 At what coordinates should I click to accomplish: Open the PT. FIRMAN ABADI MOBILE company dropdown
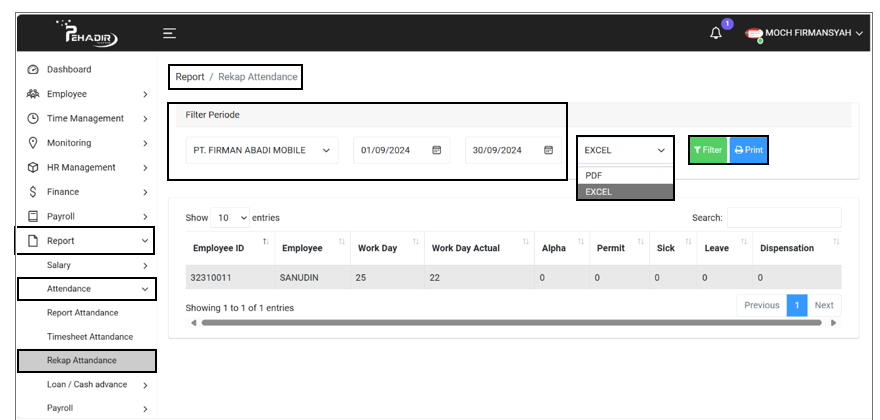pyautogui.click(x=262, y=151)
